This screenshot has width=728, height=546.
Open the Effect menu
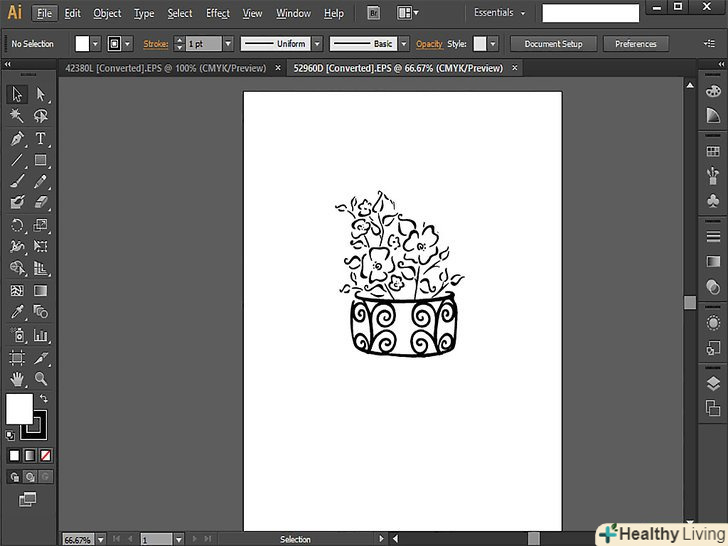coord(217,13)
